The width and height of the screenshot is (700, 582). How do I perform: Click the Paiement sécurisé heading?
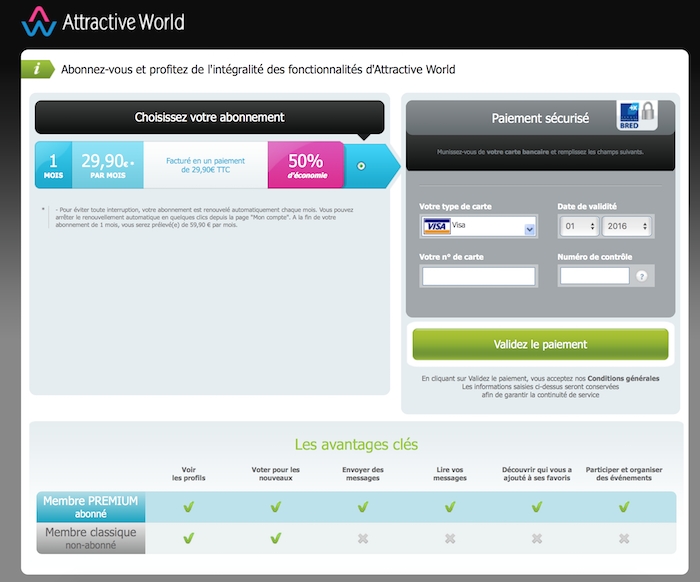coord(540,118)
